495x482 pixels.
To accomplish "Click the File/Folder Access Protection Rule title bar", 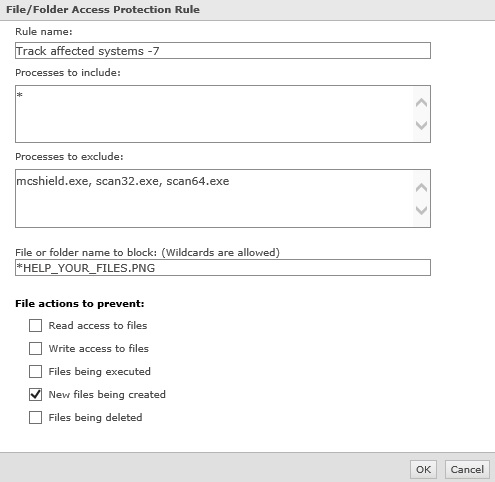I will [x=247, y=10].
